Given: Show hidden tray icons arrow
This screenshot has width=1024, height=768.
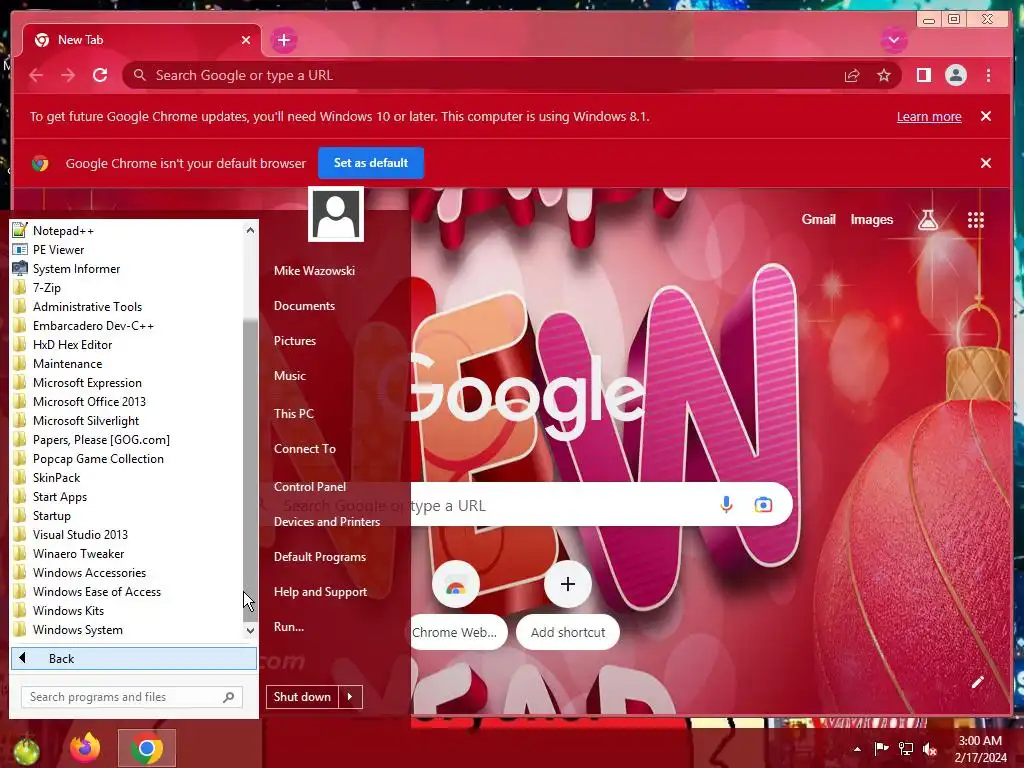Looking at the screenshot, I should coord(857,749).
